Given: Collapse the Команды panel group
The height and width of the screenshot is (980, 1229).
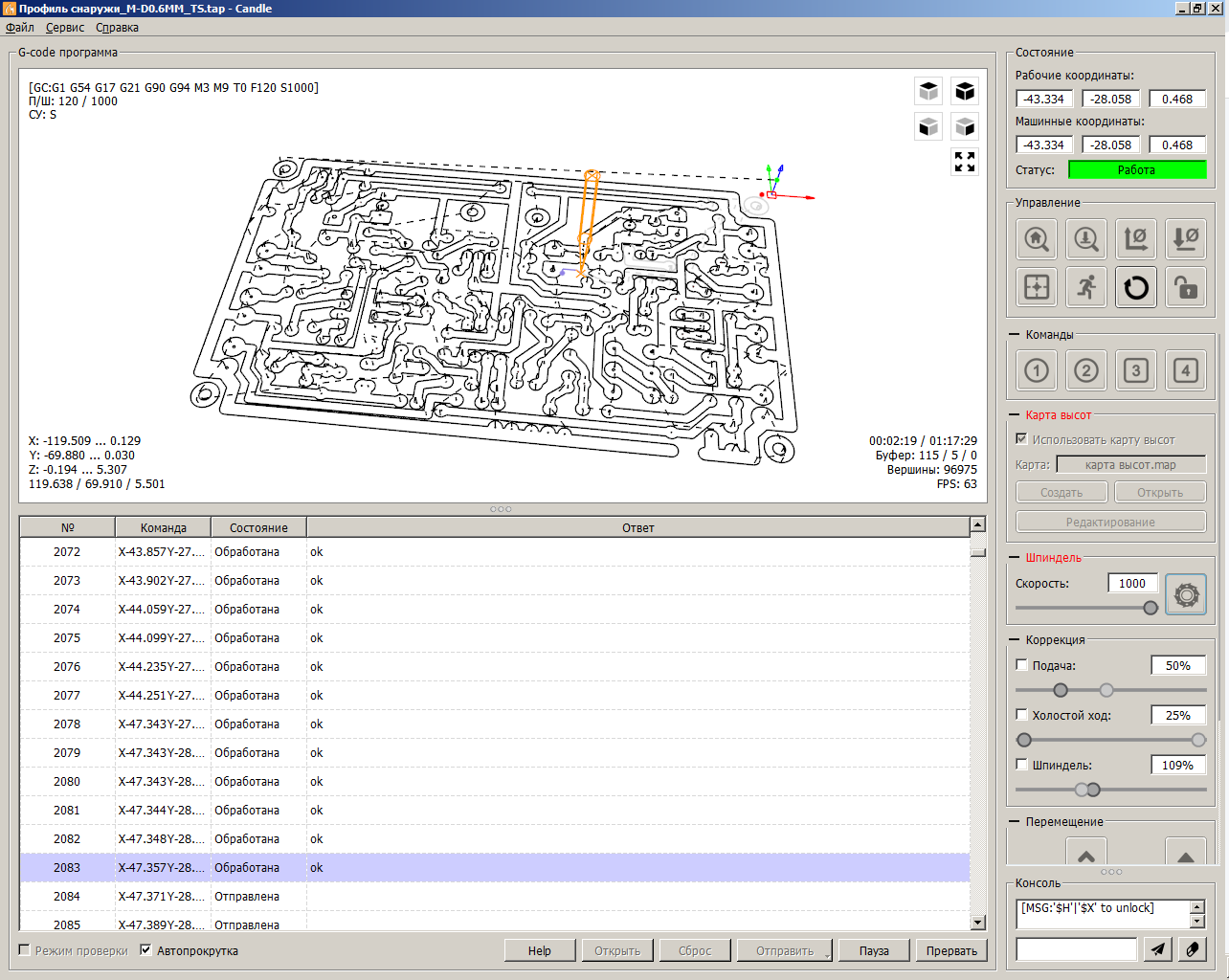Looking at the screenshot, I should pyautogui.click(x=1015, y=335).
